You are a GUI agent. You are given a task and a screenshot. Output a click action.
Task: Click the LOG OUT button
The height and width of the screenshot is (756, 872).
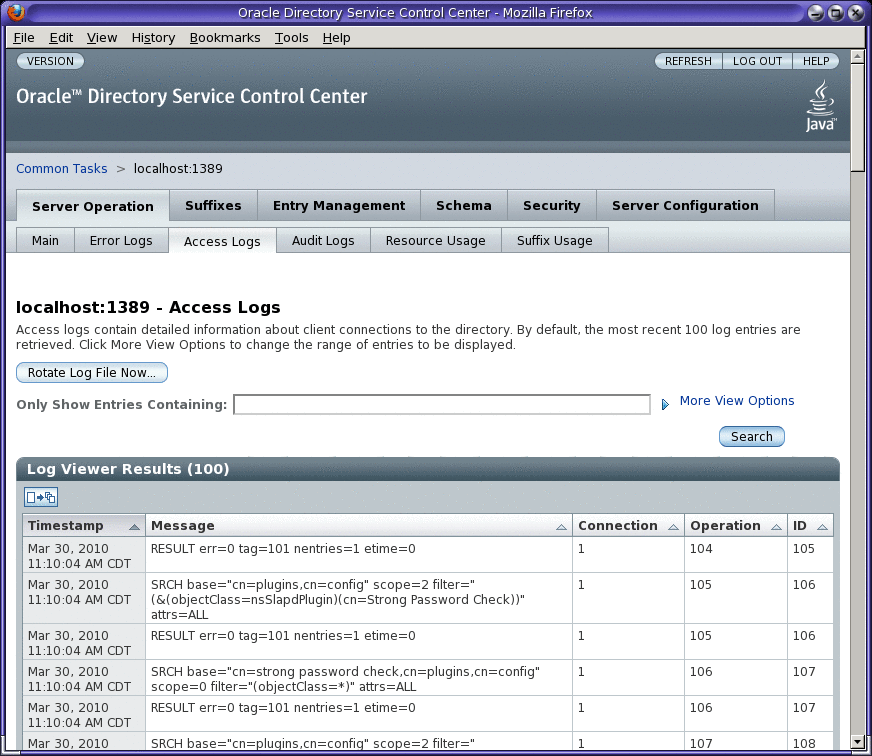coord(757,61)
